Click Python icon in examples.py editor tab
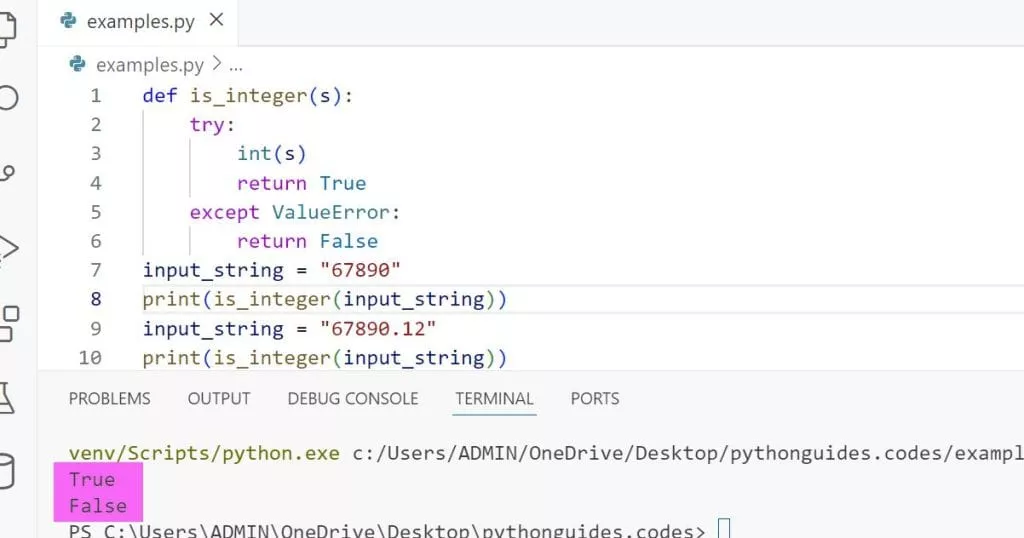The width and height of the screenshot is (1024, 538). click(69, 20)
